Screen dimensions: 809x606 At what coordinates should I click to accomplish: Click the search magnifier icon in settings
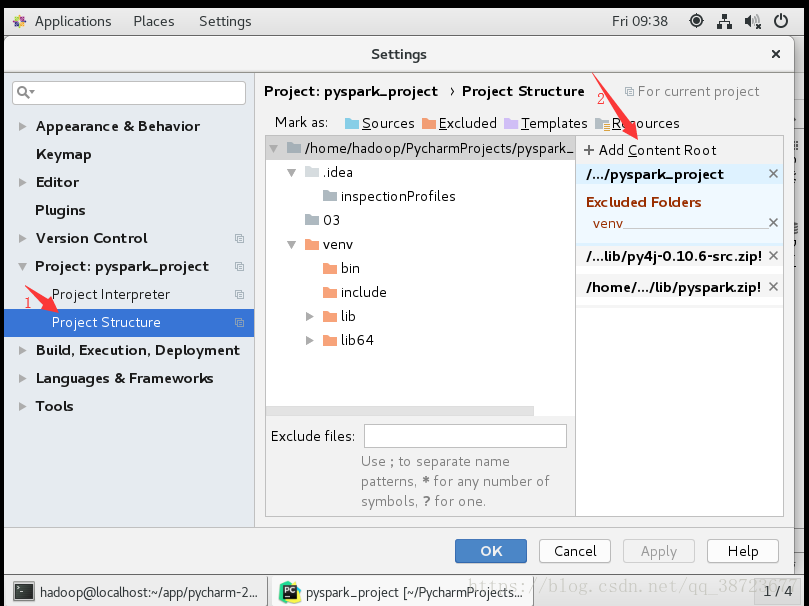coord(23,92)
